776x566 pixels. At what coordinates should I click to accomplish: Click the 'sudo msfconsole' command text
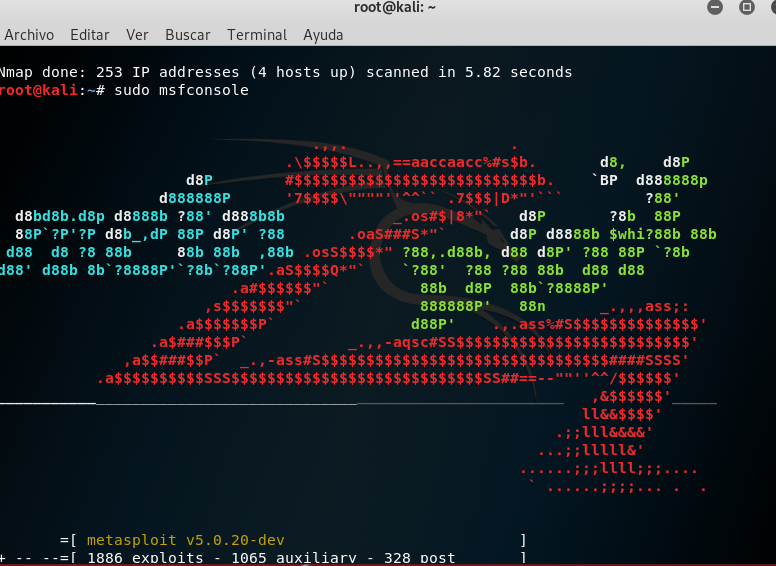[182, 90]
